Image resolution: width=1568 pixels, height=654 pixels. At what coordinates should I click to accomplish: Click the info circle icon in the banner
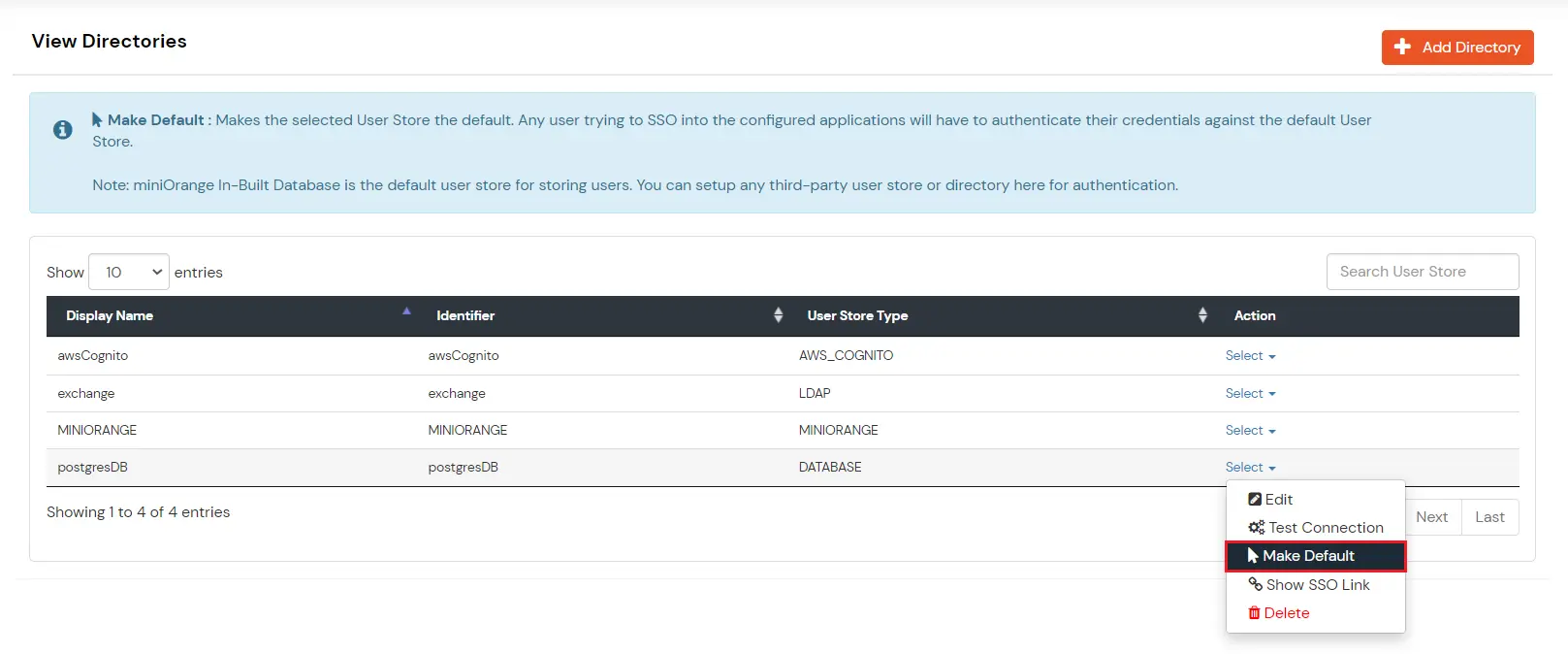[63, 130]
